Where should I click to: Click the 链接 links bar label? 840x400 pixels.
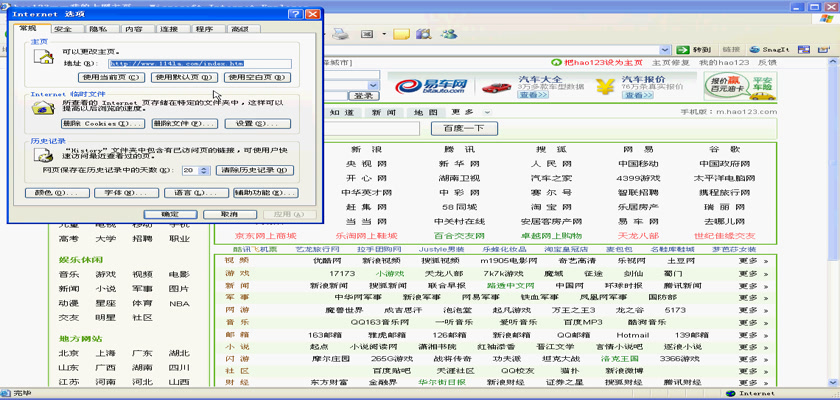point(731,50)
